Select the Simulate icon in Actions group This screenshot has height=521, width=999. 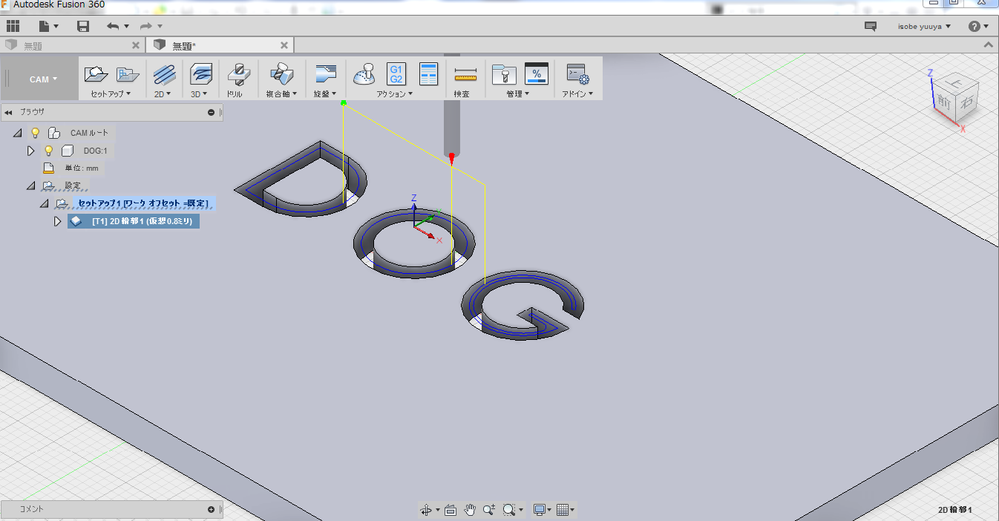[x=365, y=73]
